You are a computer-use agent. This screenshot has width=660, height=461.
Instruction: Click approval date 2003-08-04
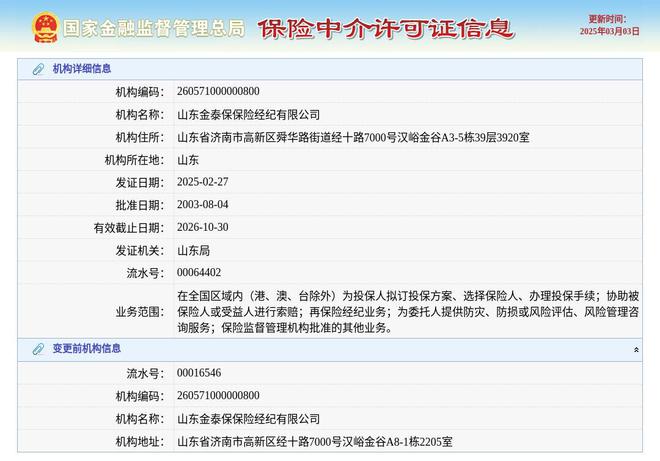coord(202,205)
